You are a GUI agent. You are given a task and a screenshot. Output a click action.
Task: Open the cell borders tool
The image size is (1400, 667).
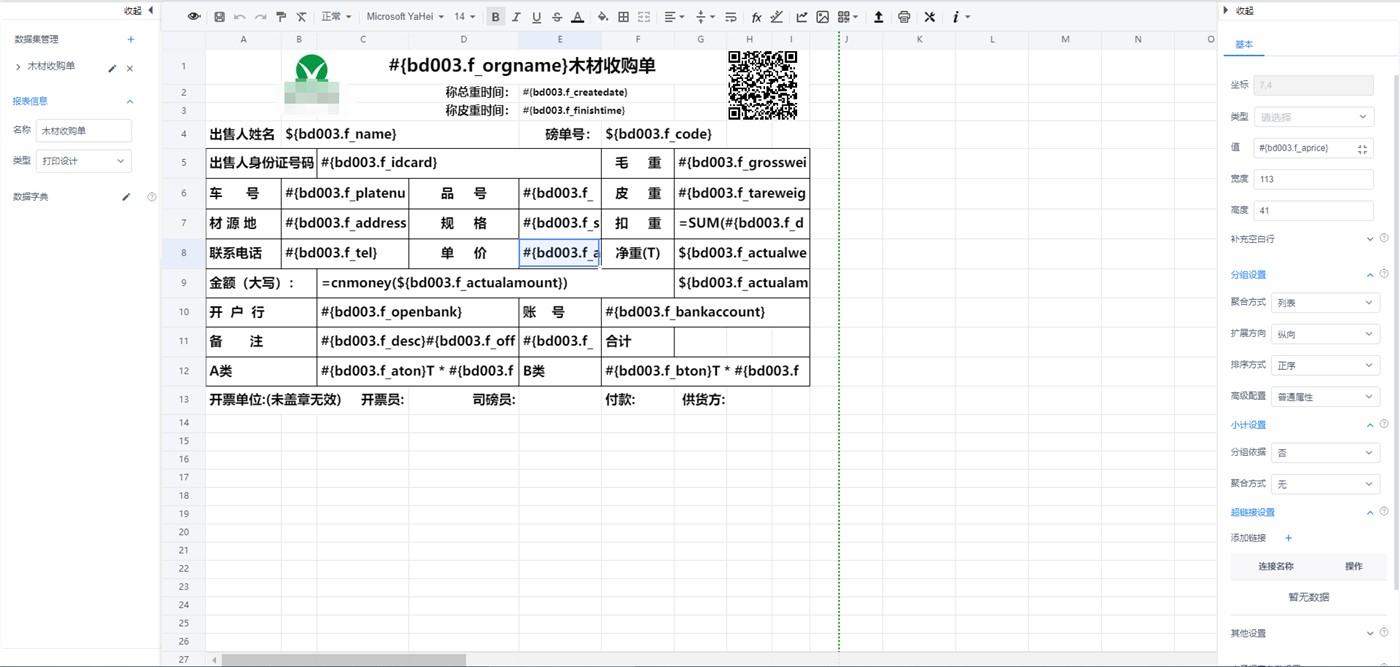click(623, 17)
